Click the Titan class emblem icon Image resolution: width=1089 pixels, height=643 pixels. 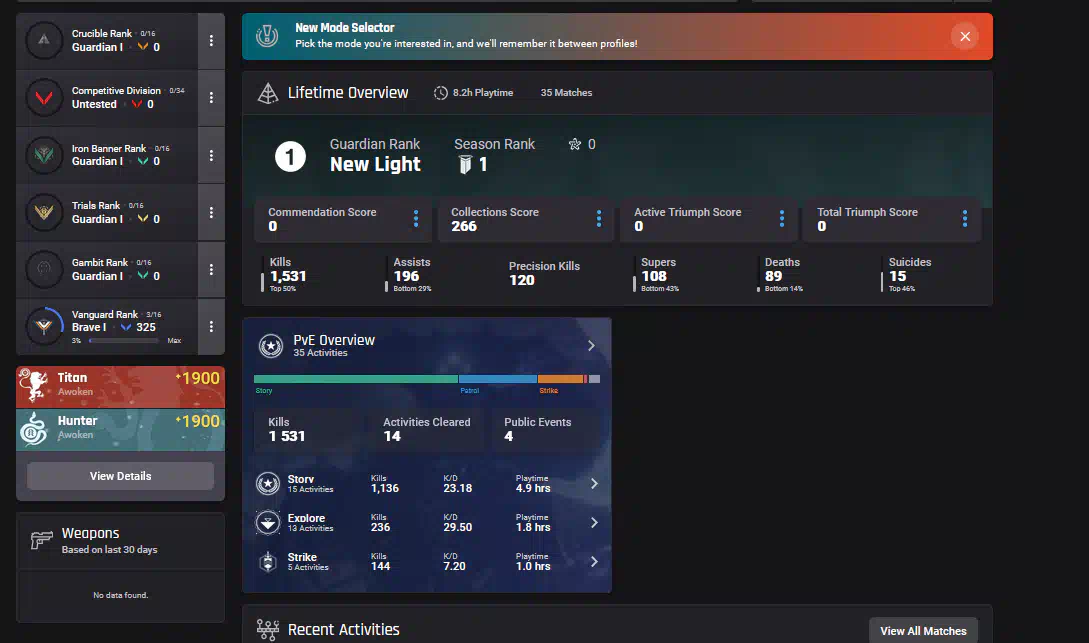(x=33, y=386)
